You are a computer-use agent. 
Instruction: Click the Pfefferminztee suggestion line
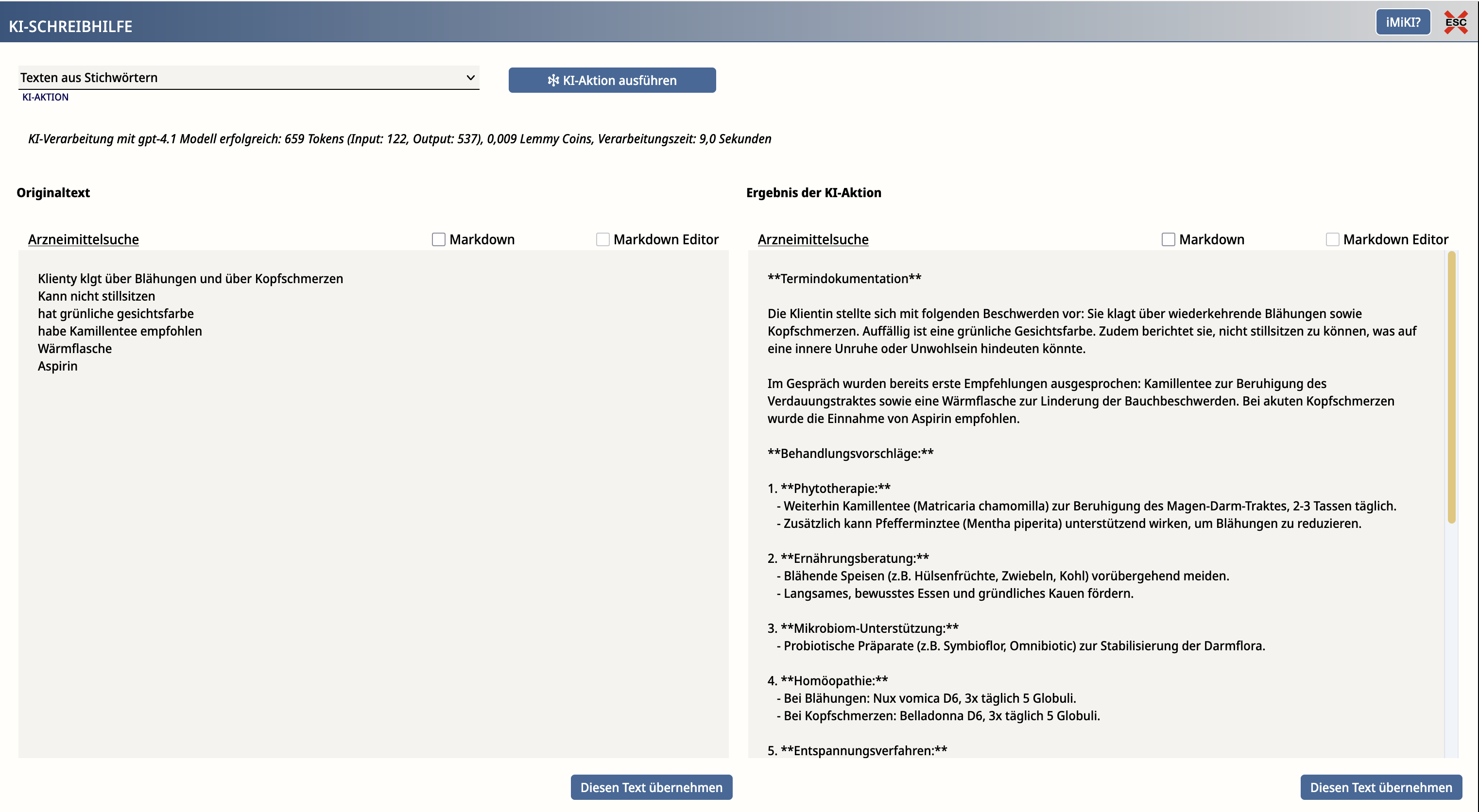coord(1069,524)
